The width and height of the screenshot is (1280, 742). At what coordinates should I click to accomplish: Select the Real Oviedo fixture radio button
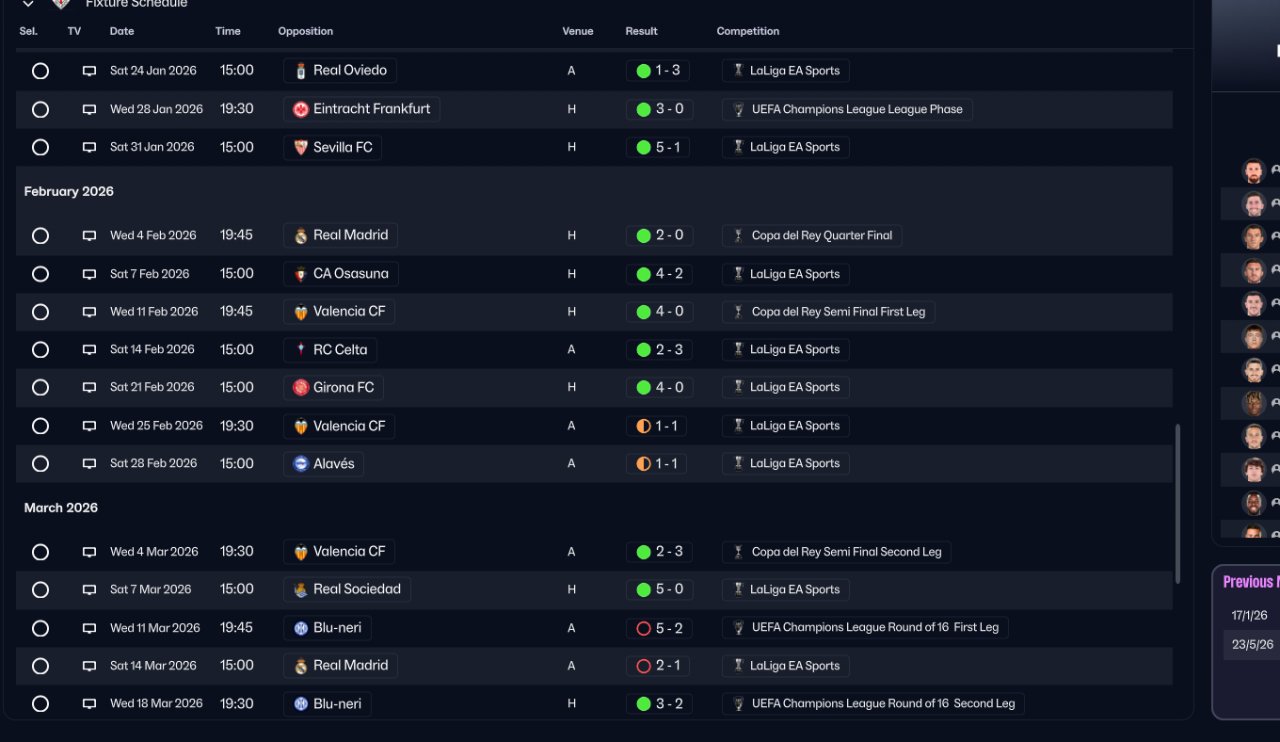click(x=40, y=71)
